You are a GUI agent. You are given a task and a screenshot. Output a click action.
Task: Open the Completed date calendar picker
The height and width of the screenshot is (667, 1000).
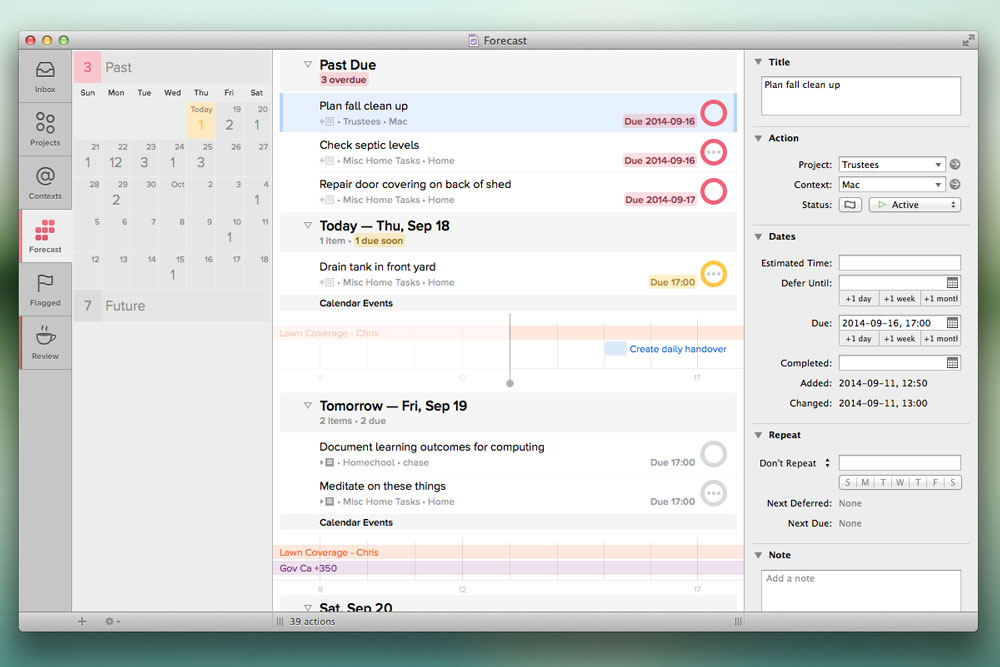click(x=952, y=363)
